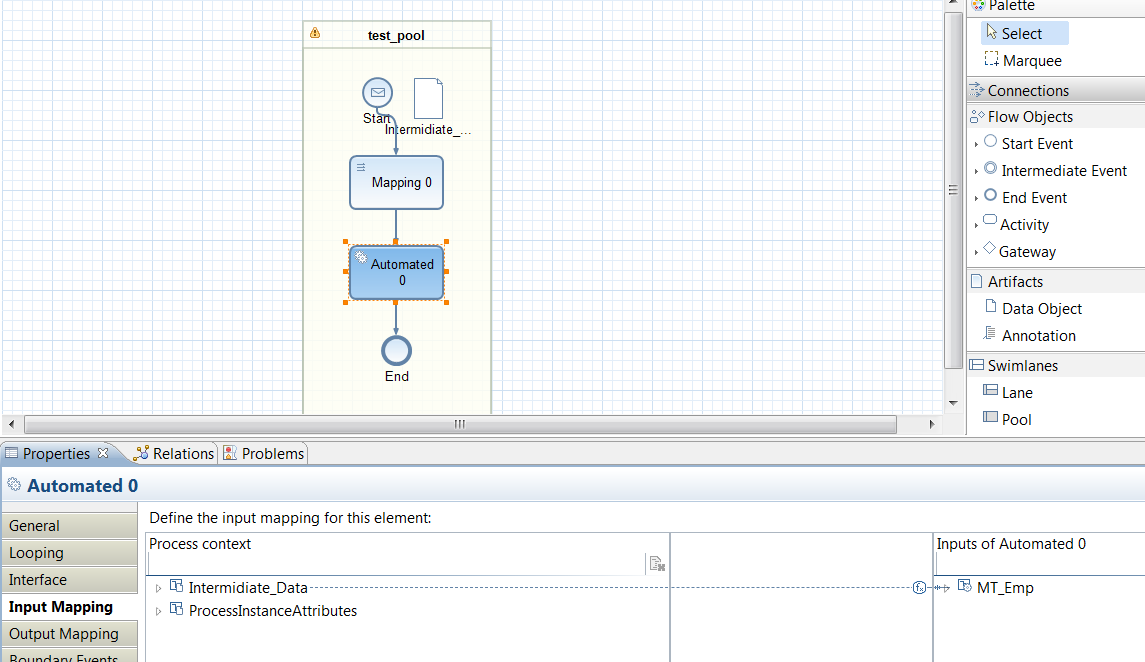Collapse the Swimlanes palette drawer
This screenshot has width=1145, height=662.
[x=1056, y=366]
